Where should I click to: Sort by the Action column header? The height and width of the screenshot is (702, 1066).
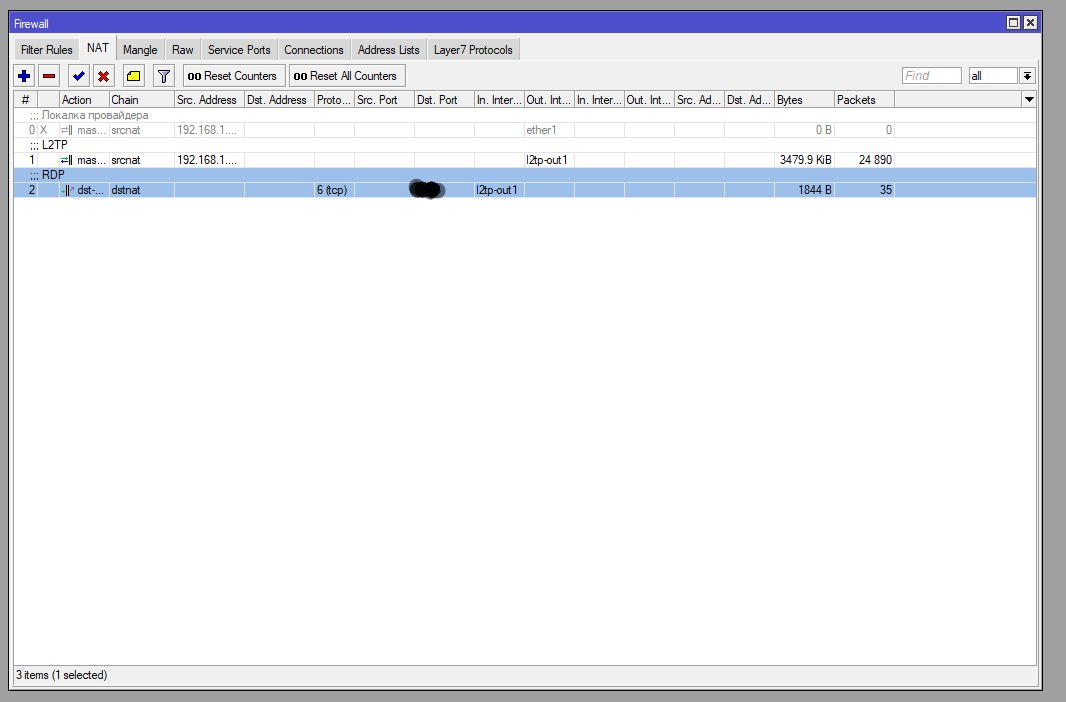pos(84,100)
